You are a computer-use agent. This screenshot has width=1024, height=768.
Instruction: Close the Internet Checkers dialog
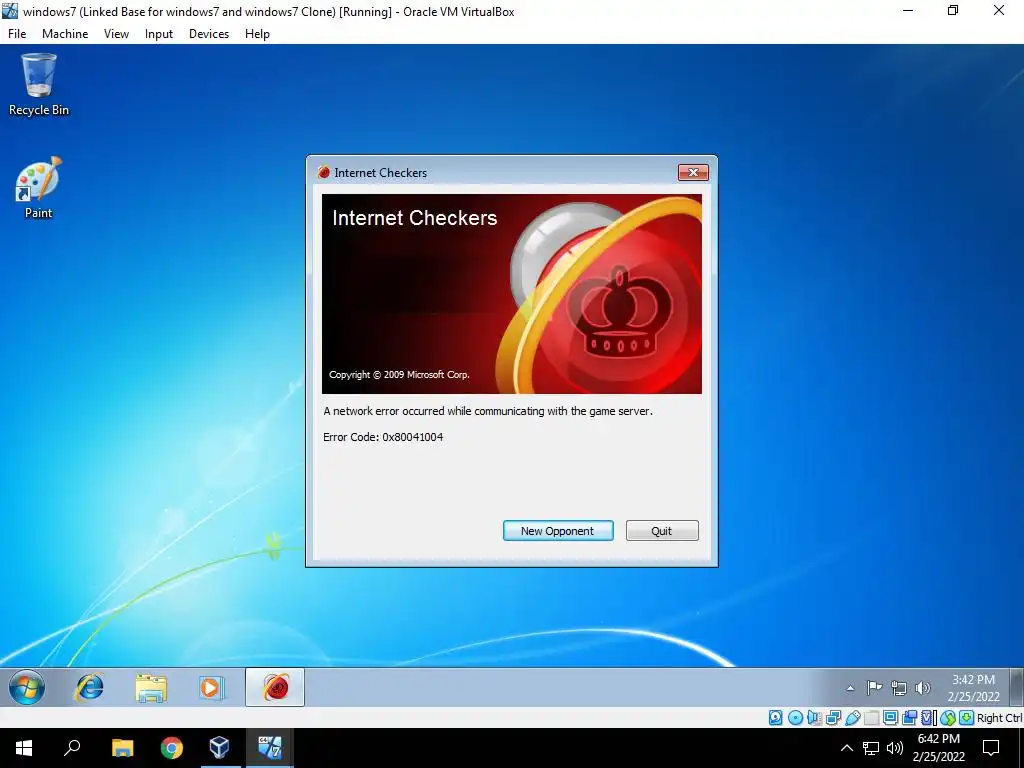coord(693,172)
